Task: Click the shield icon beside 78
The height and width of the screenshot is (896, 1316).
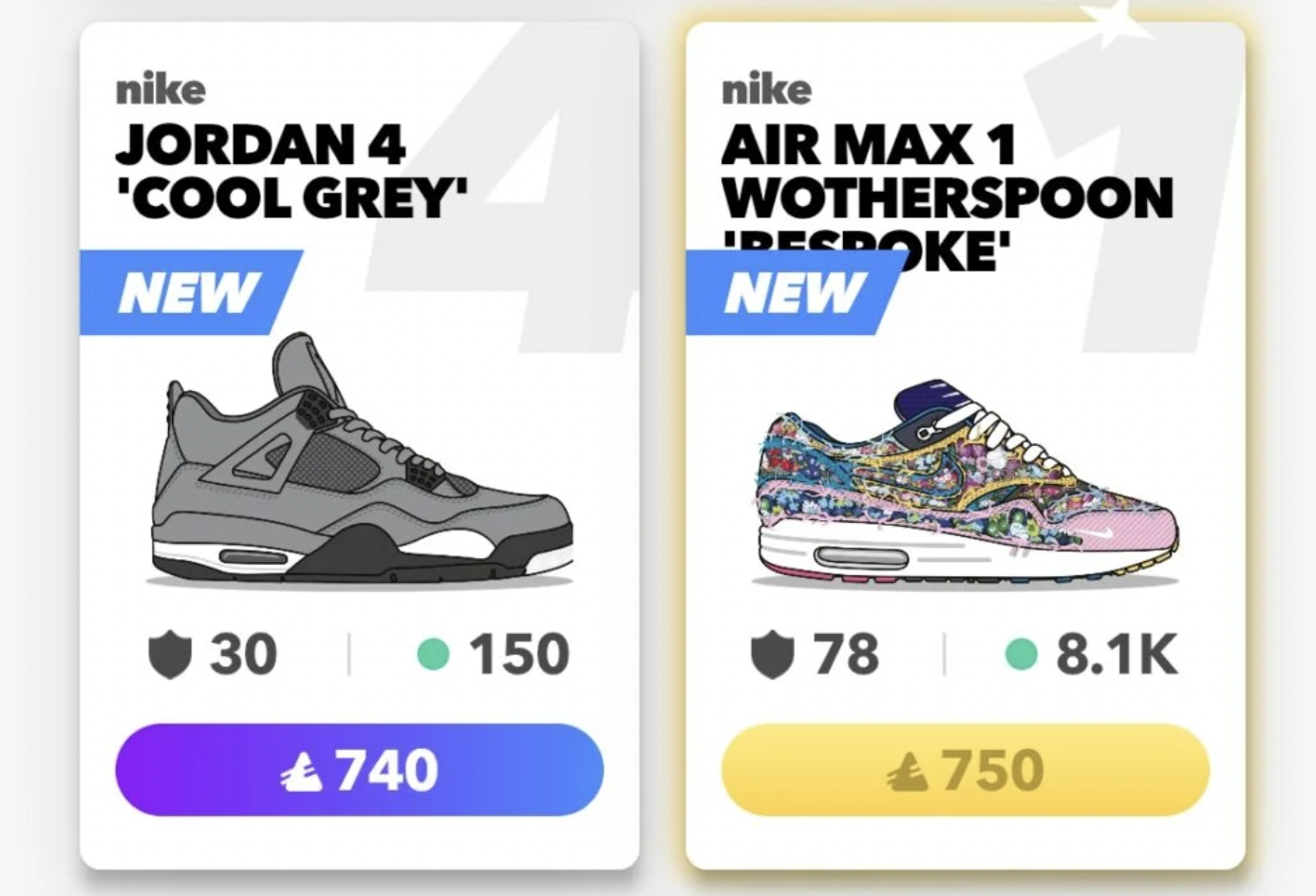Action: pos(772,655)
